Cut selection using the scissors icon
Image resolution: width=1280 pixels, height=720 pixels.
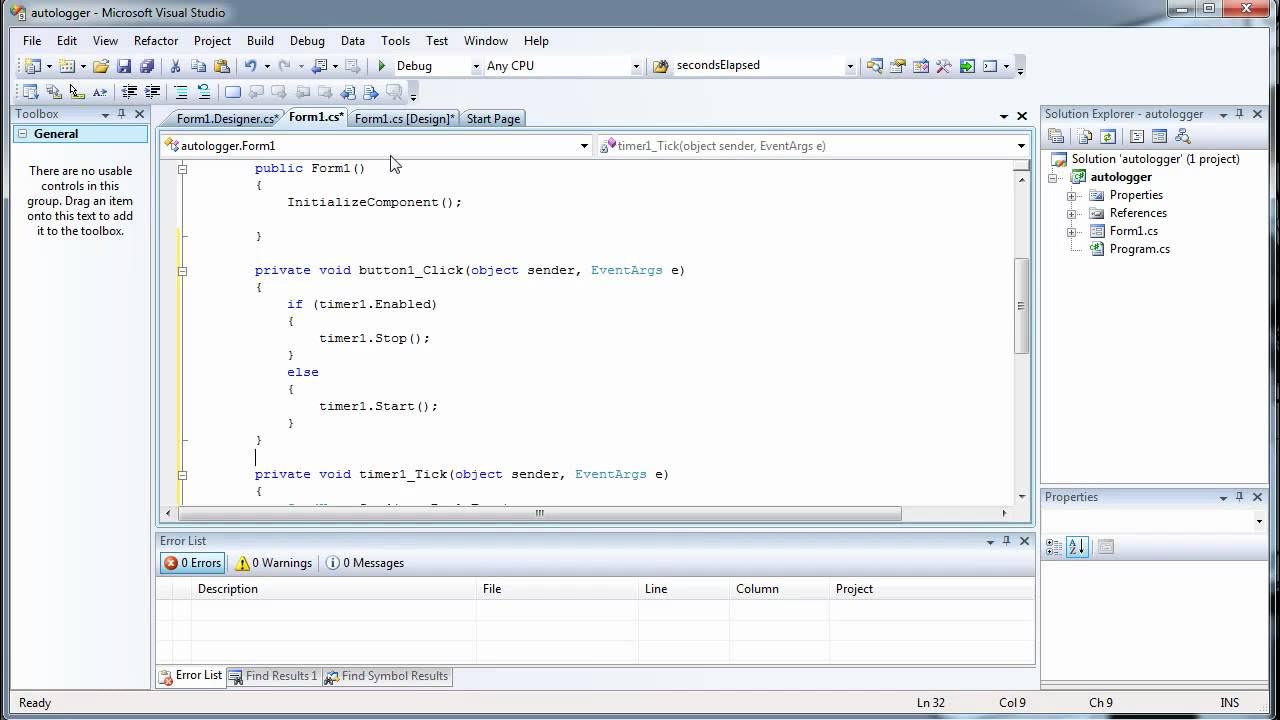(176, 66)
